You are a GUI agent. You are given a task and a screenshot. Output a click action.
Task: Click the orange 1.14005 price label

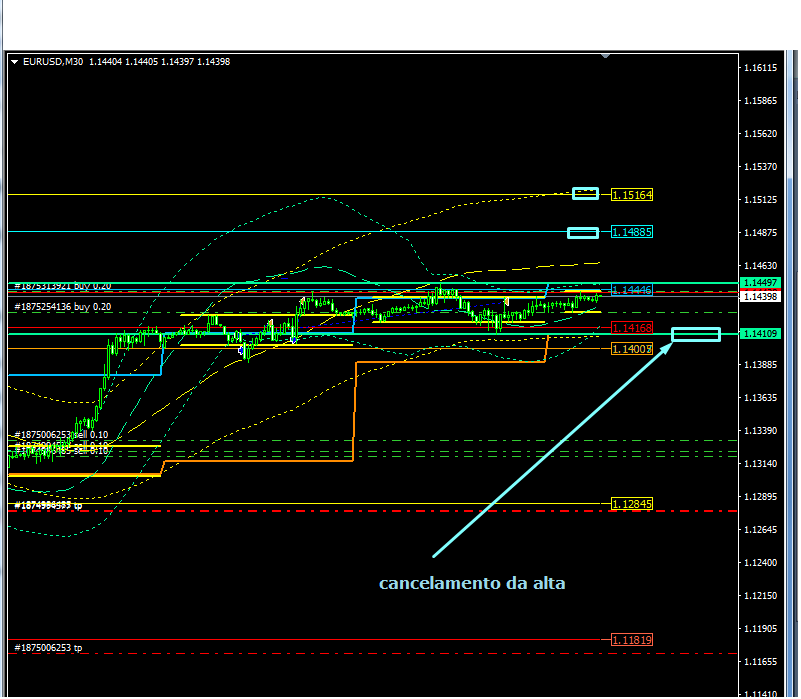point(632,348)
